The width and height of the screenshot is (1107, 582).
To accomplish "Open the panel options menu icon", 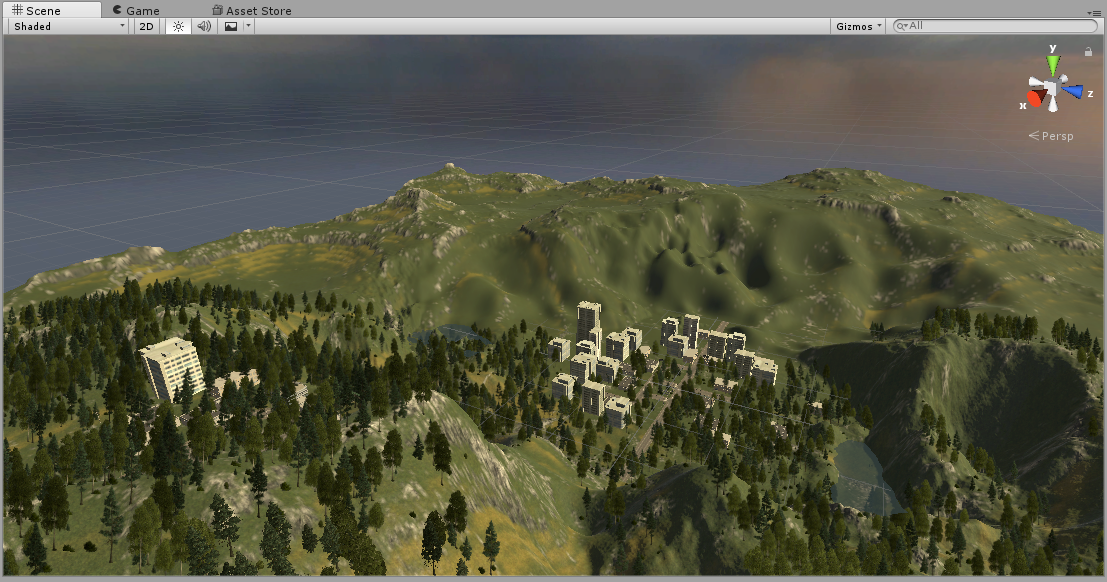I will 1094,13.
